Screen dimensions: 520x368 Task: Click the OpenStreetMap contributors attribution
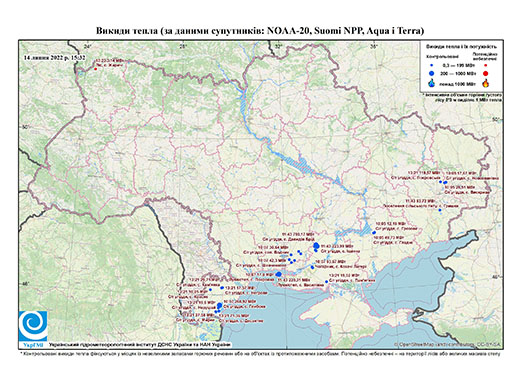click(x=448, y=344)
